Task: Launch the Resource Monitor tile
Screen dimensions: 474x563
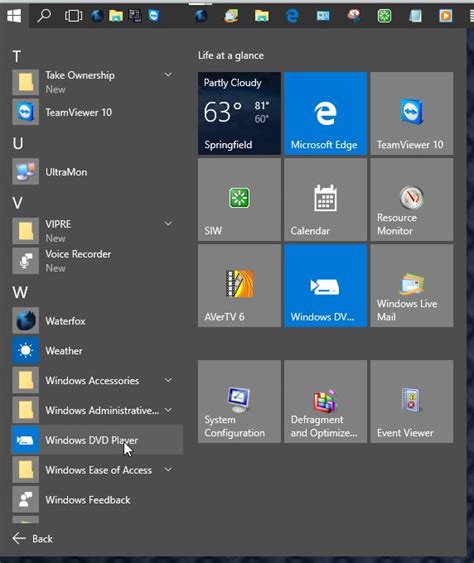Action: [412, 199]
